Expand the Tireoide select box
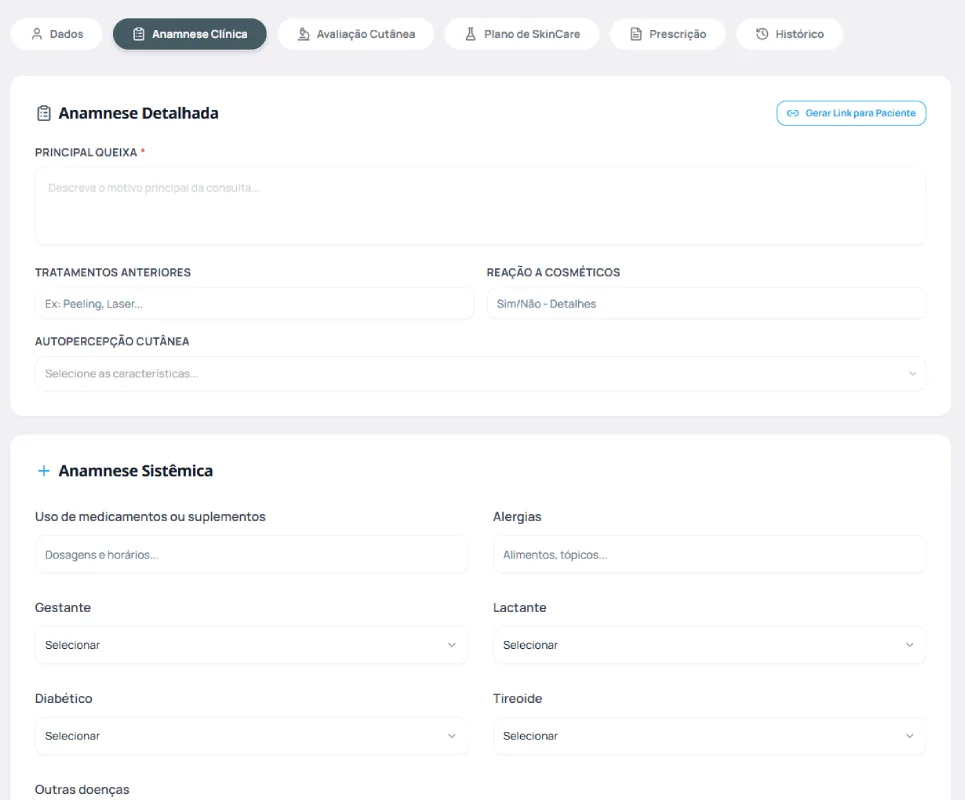 [x=708, y=736]
